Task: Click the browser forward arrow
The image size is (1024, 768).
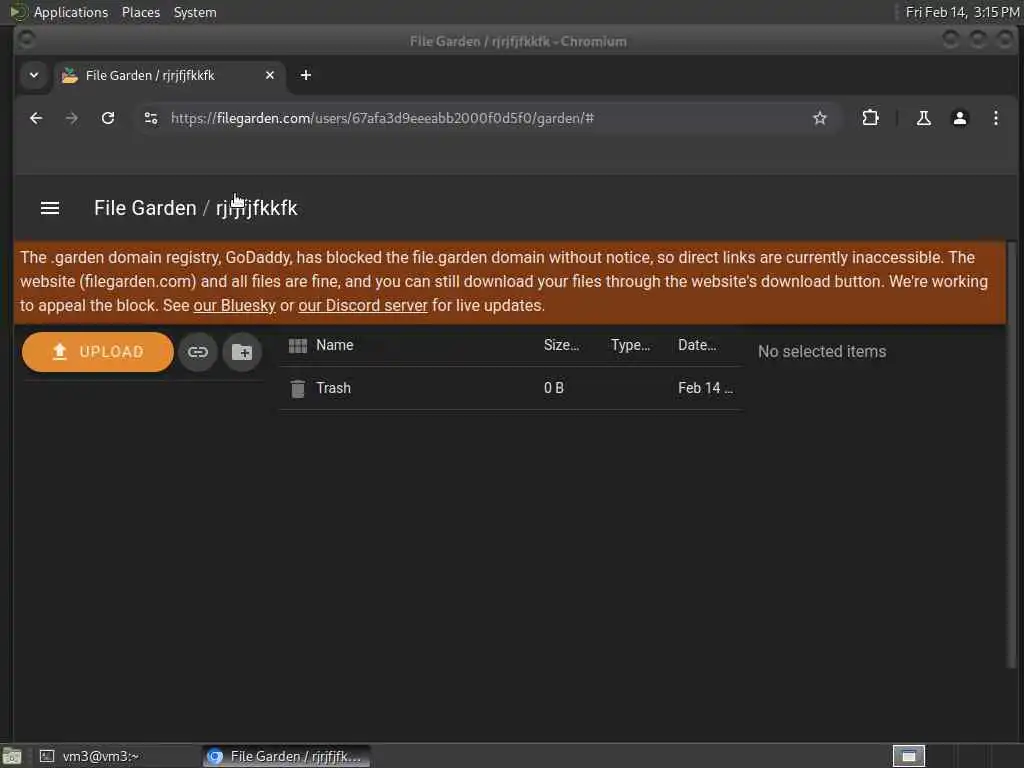Action: pyautogui.click(x=72, y=118)
